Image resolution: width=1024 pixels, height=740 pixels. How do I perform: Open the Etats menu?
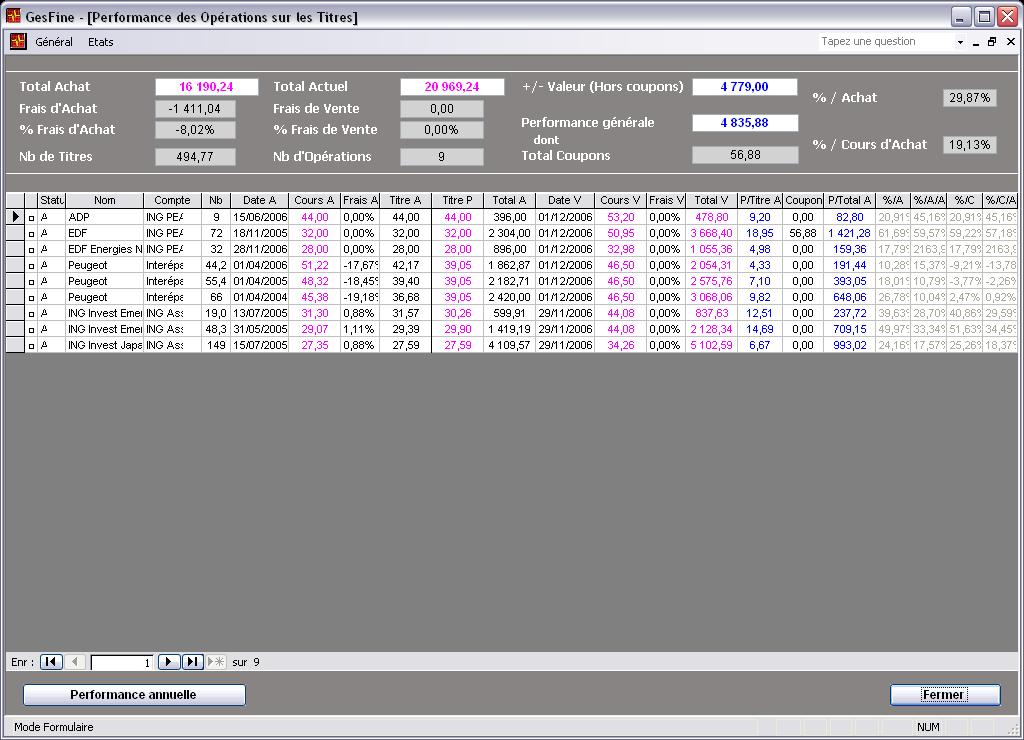tap(101, 42)
